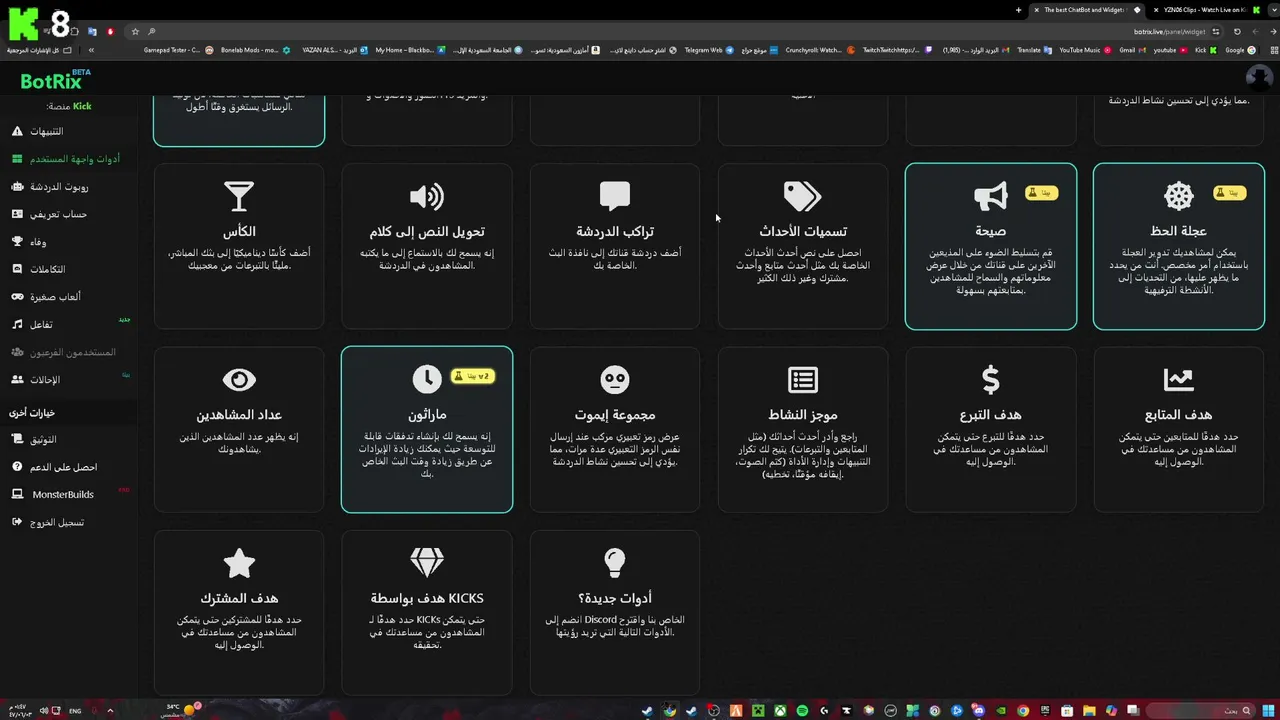Click the loyalty trophy icon in sidebar
This screenshot has height=720, width=1280.
[17, 242]
